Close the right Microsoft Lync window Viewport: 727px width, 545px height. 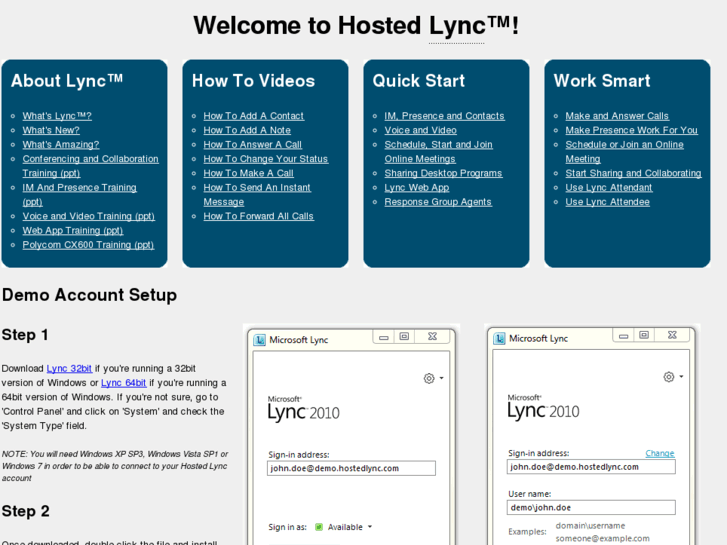[672, 335]
